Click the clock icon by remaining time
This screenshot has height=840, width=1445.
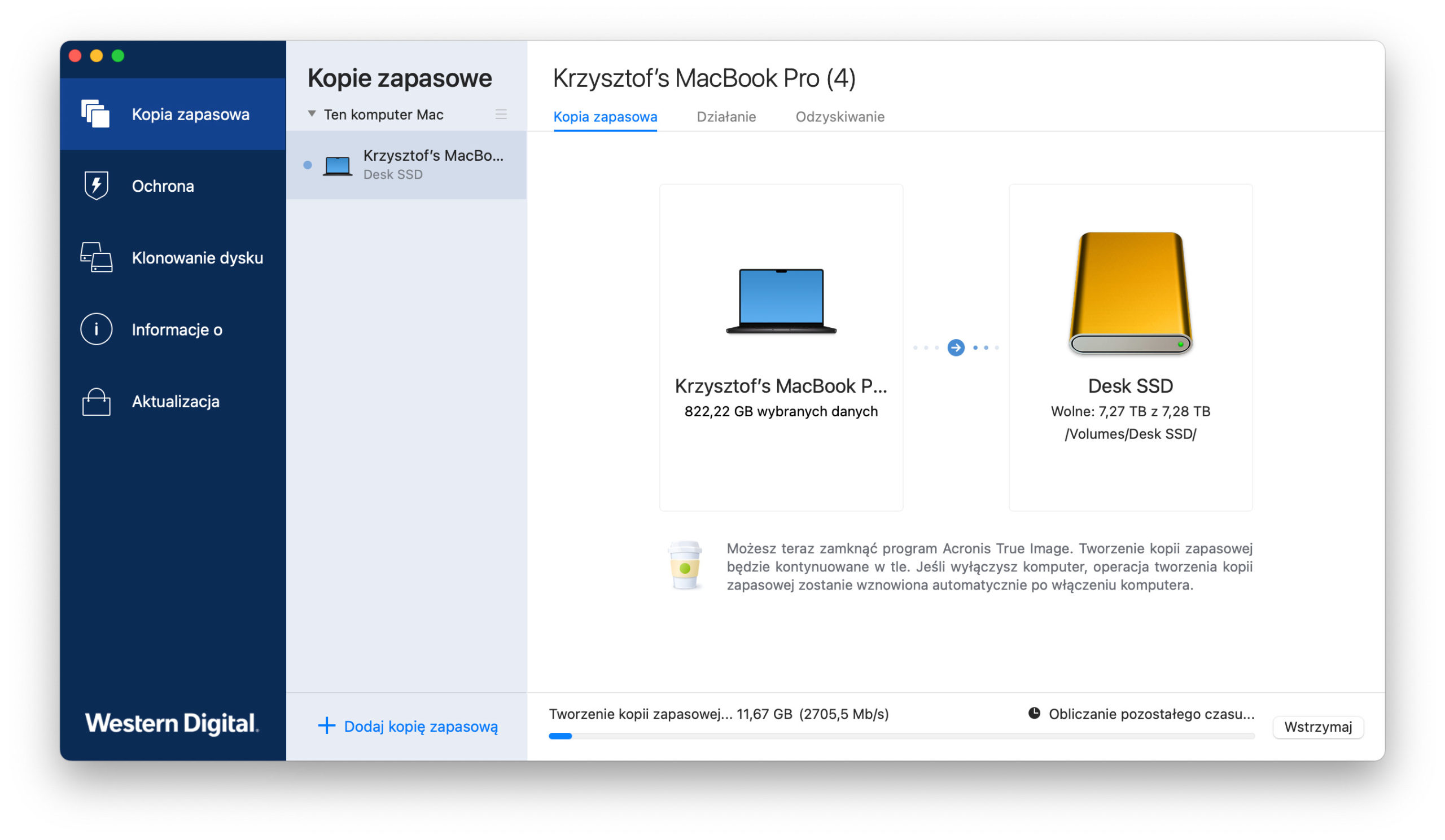point(1035,713)
